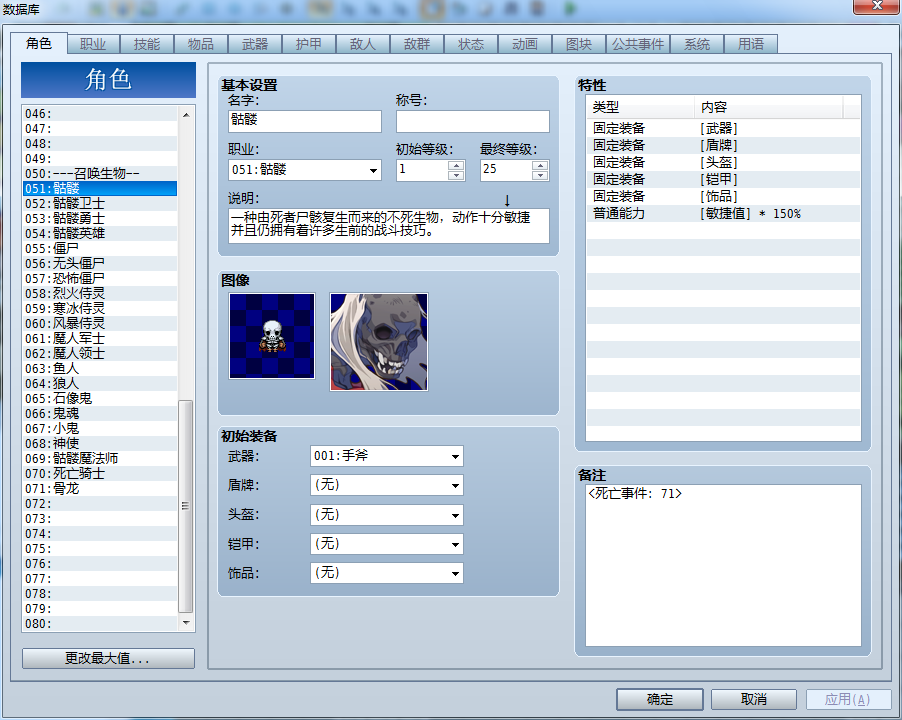Click the 类型 column header
This screenshot has height=720, width=902.
640,107
